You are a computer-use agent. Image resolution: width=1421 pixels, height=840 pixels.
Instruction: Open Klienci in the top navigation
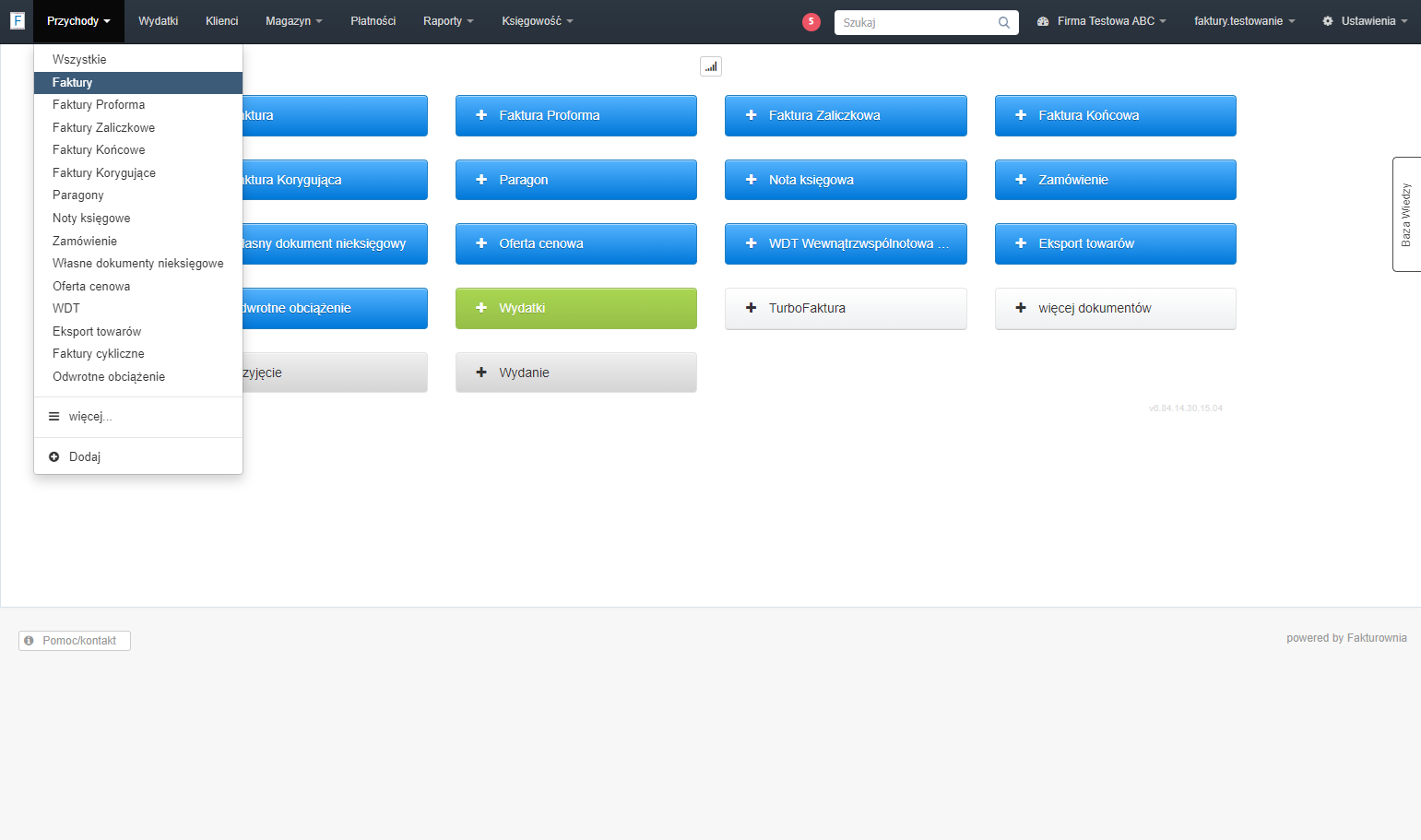(222, 21)
